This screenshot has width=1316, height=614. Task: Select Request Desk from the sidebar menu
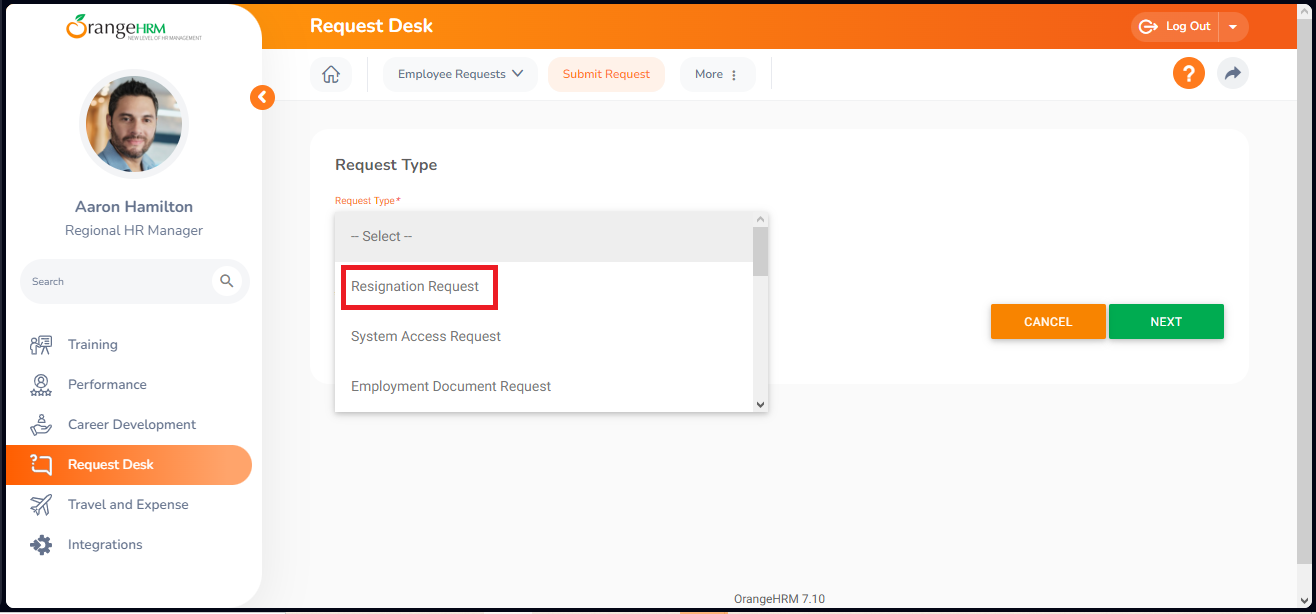point(110,464)
